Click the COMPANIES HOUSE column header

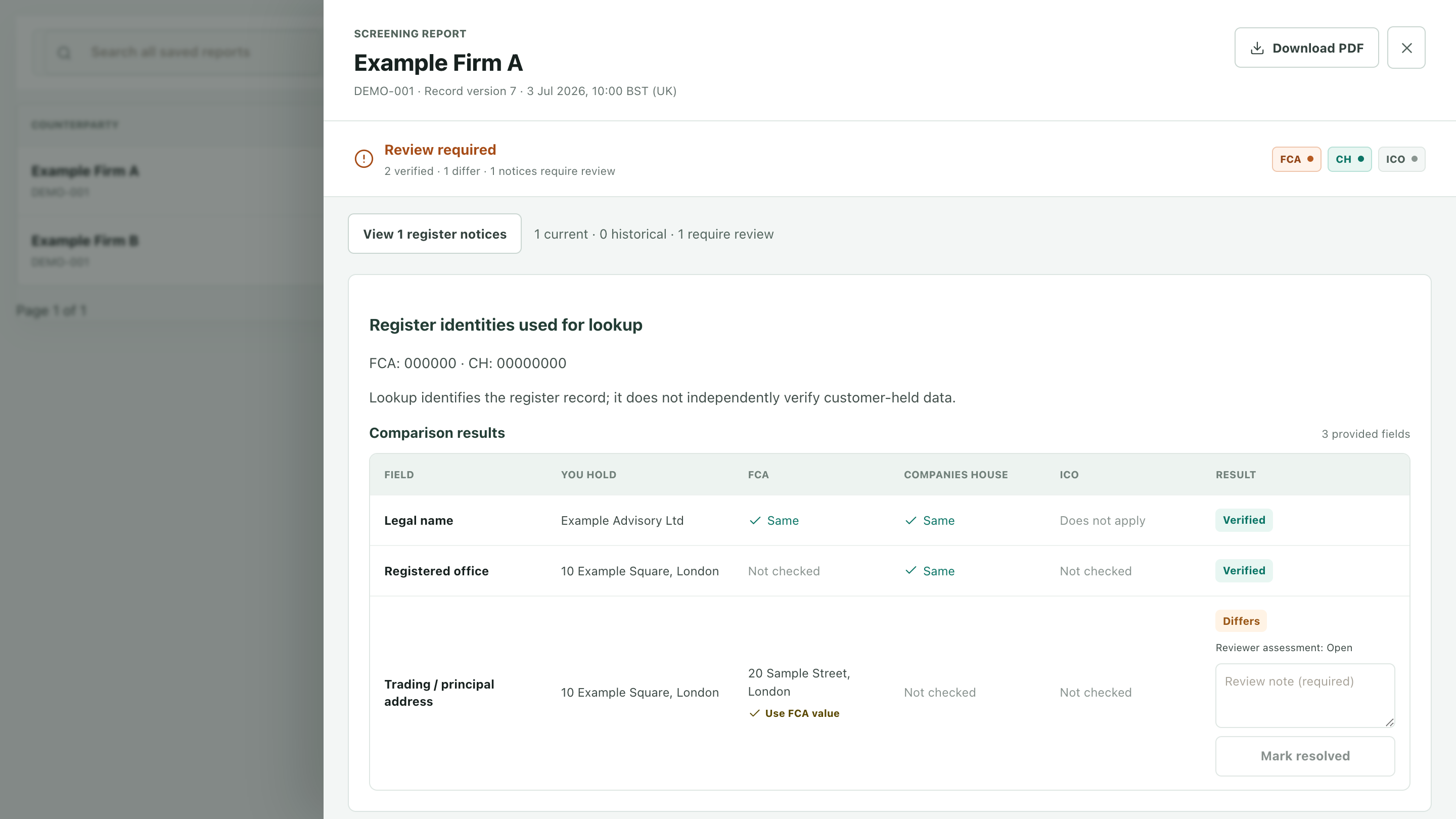point(956,475)
